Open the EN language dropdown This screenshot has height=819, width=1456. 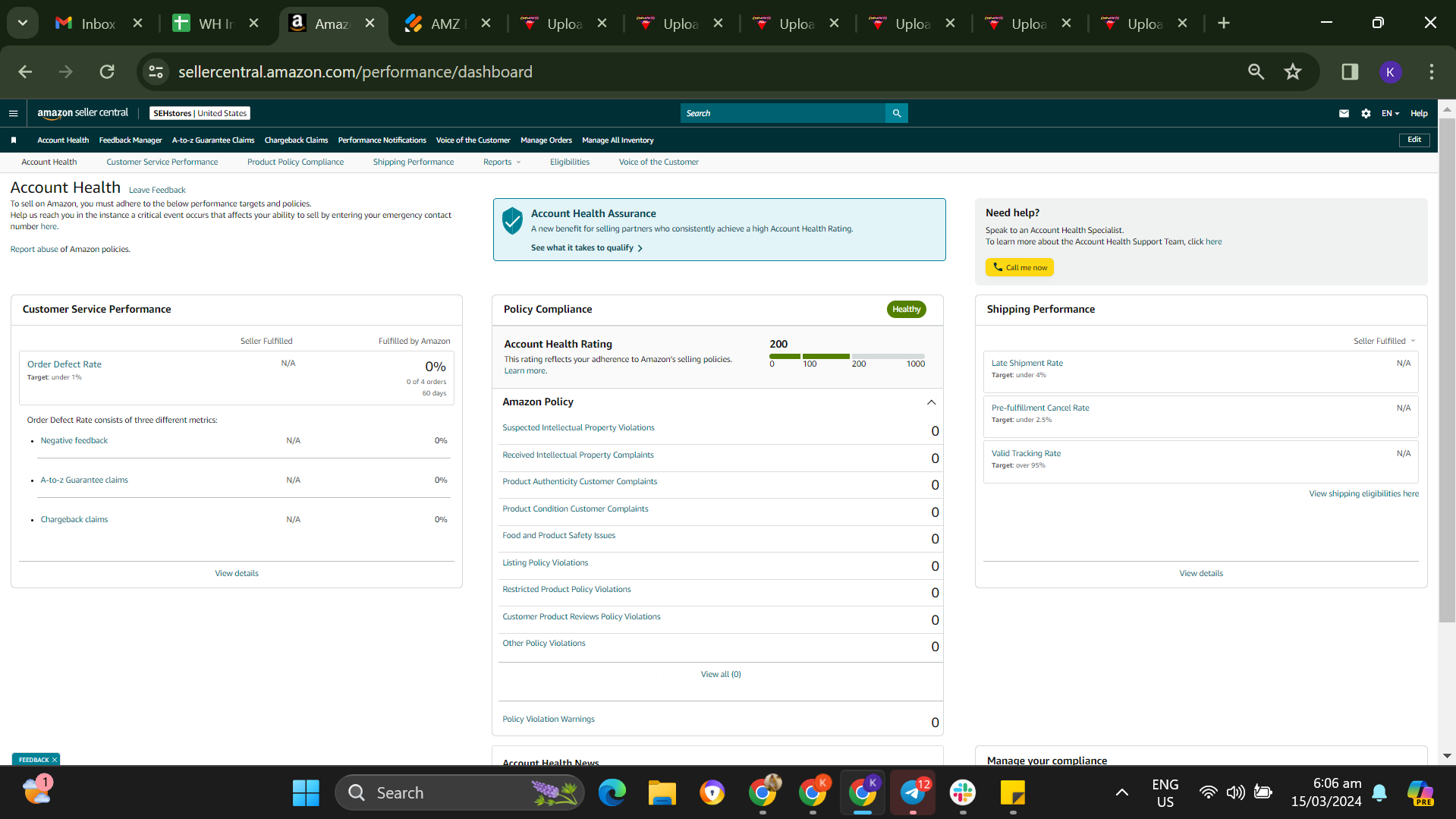[1390, 113]
